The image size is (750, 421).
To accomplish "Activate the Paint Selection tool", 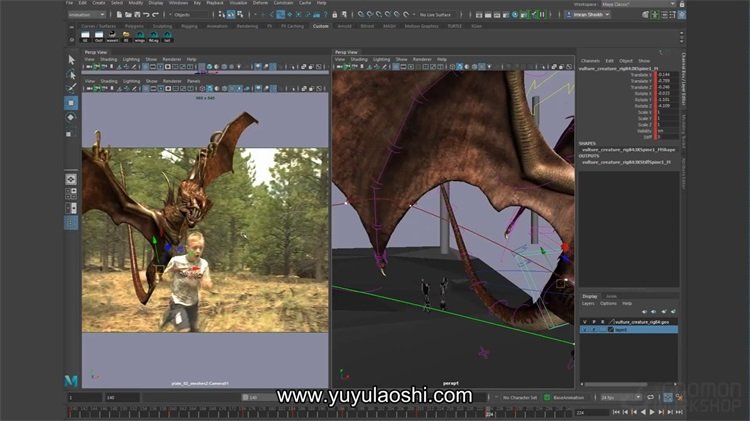I will coord(71,88).
